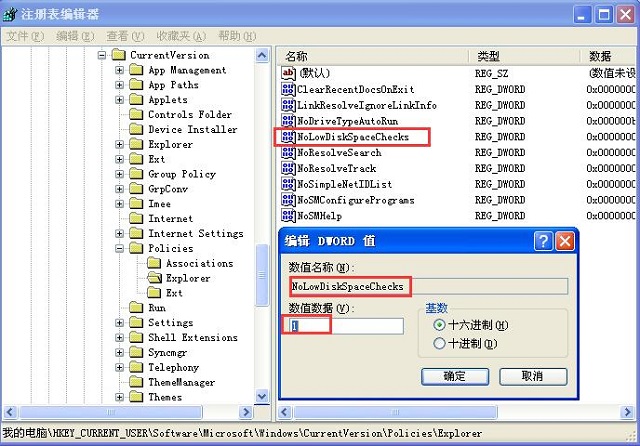
Task: Collapse the CurrentVersion tree node
Action: pyautogui.click(x=102, y=55)
